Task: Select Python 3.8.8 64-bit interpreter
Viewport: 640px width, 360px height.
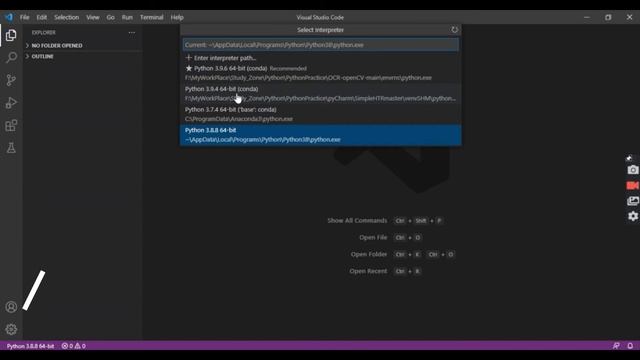Action: coord(321,135)
